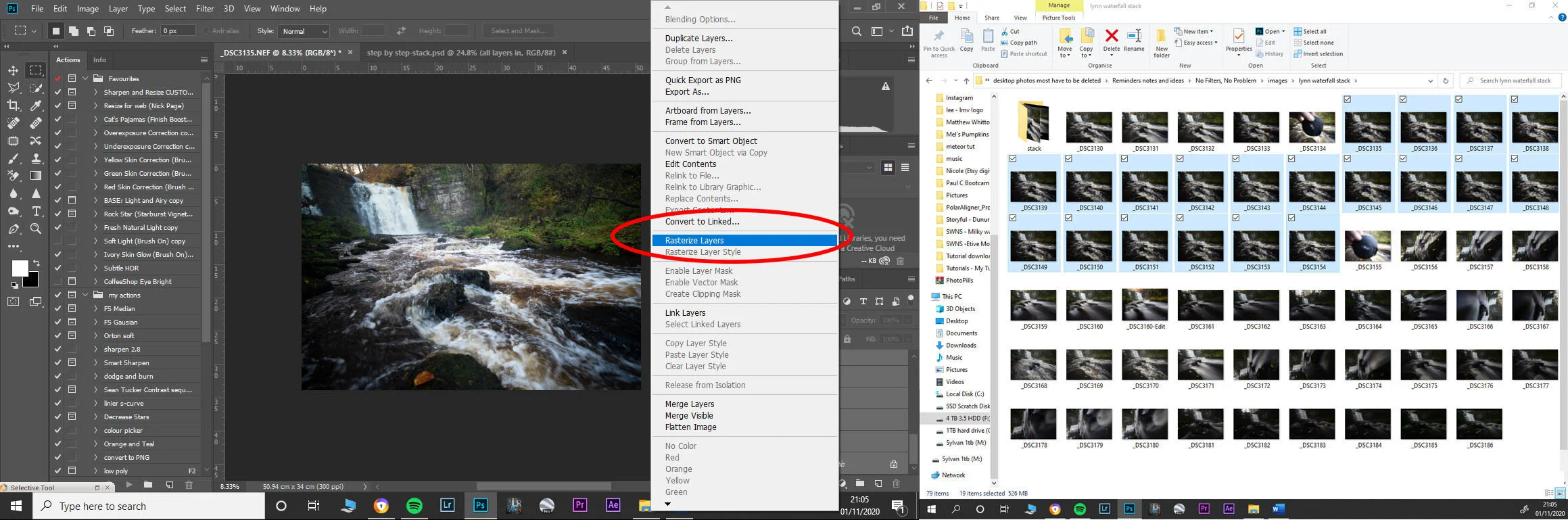
Task: Delete action using the trash icon
Action: 189,485
